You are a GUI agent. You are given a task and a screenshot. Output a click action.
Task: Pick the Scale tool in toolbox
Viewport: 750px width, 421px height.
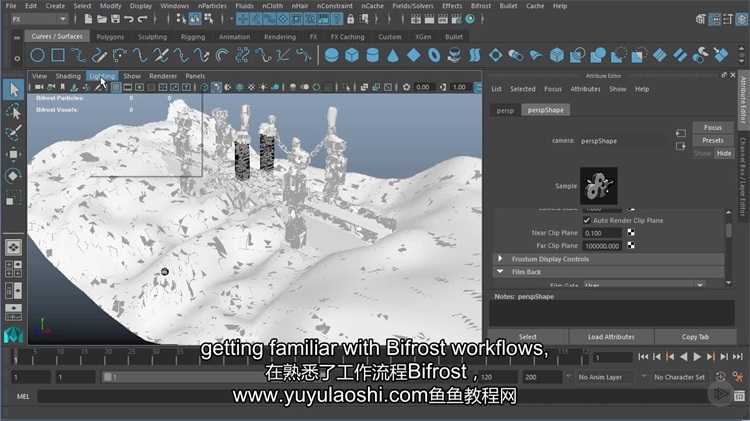13,198
